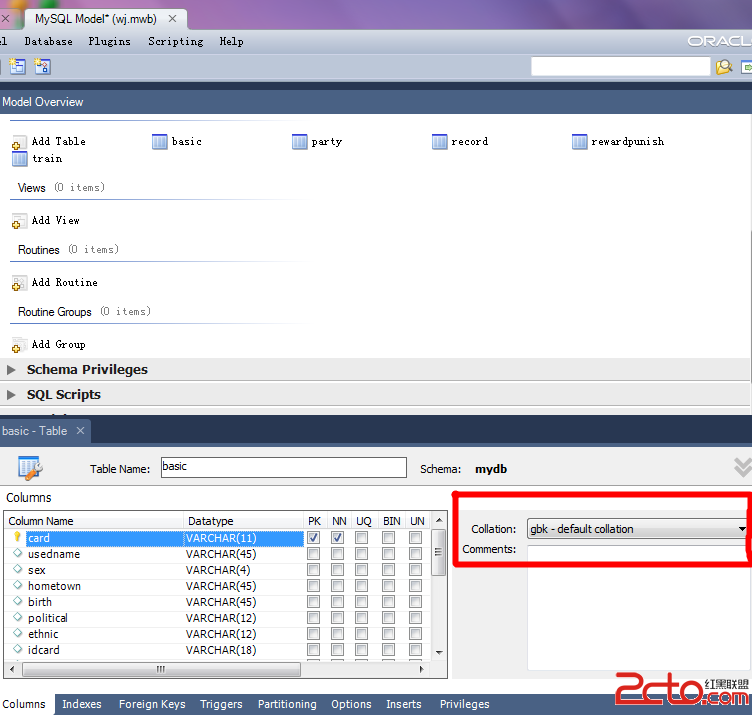Check UQ checkbox for card column
Viewport: 752px width, 715px height.
point(362,538)
